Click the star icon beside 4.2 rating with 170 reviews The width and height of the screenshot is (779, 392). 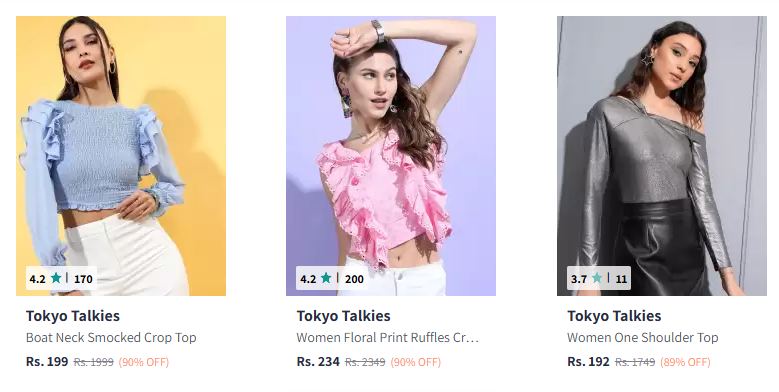56,278
